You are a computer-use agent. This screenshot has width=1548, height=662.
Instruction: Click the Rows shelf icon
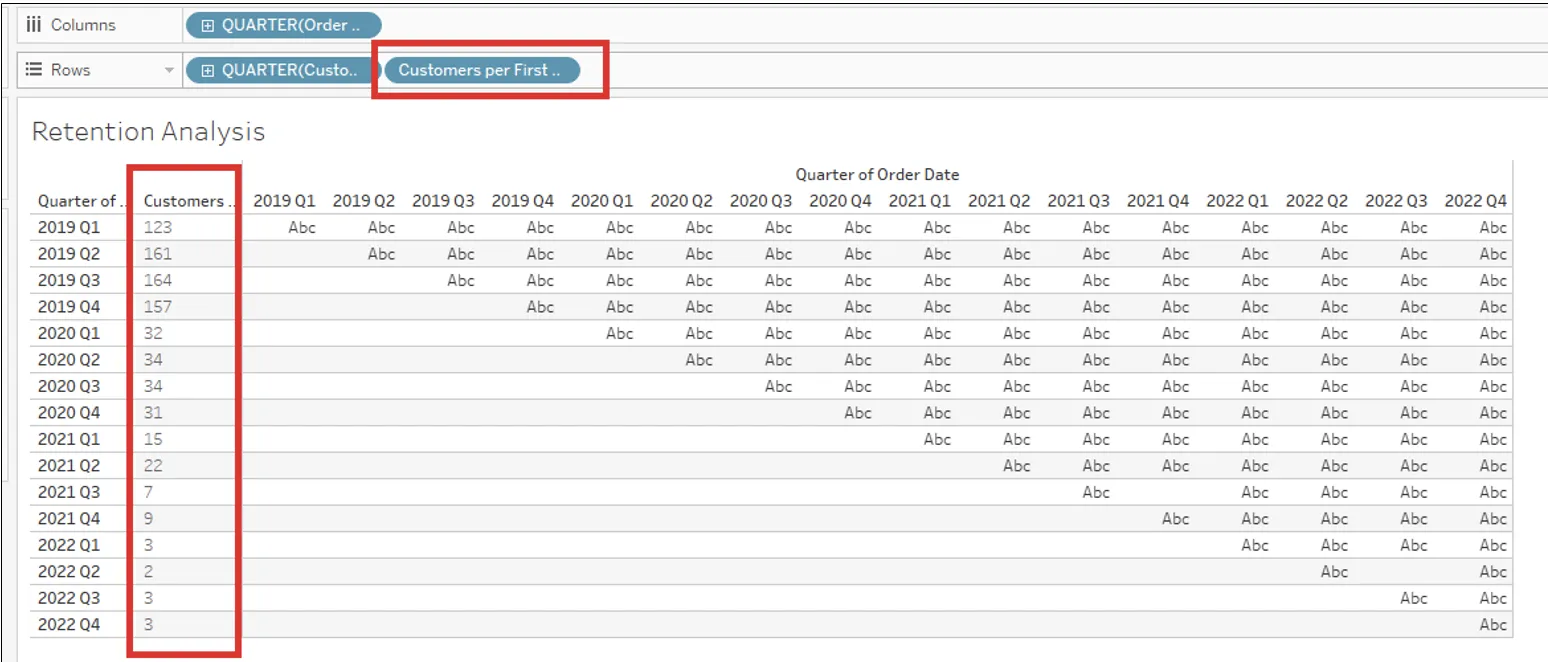(x=36, y=69)
